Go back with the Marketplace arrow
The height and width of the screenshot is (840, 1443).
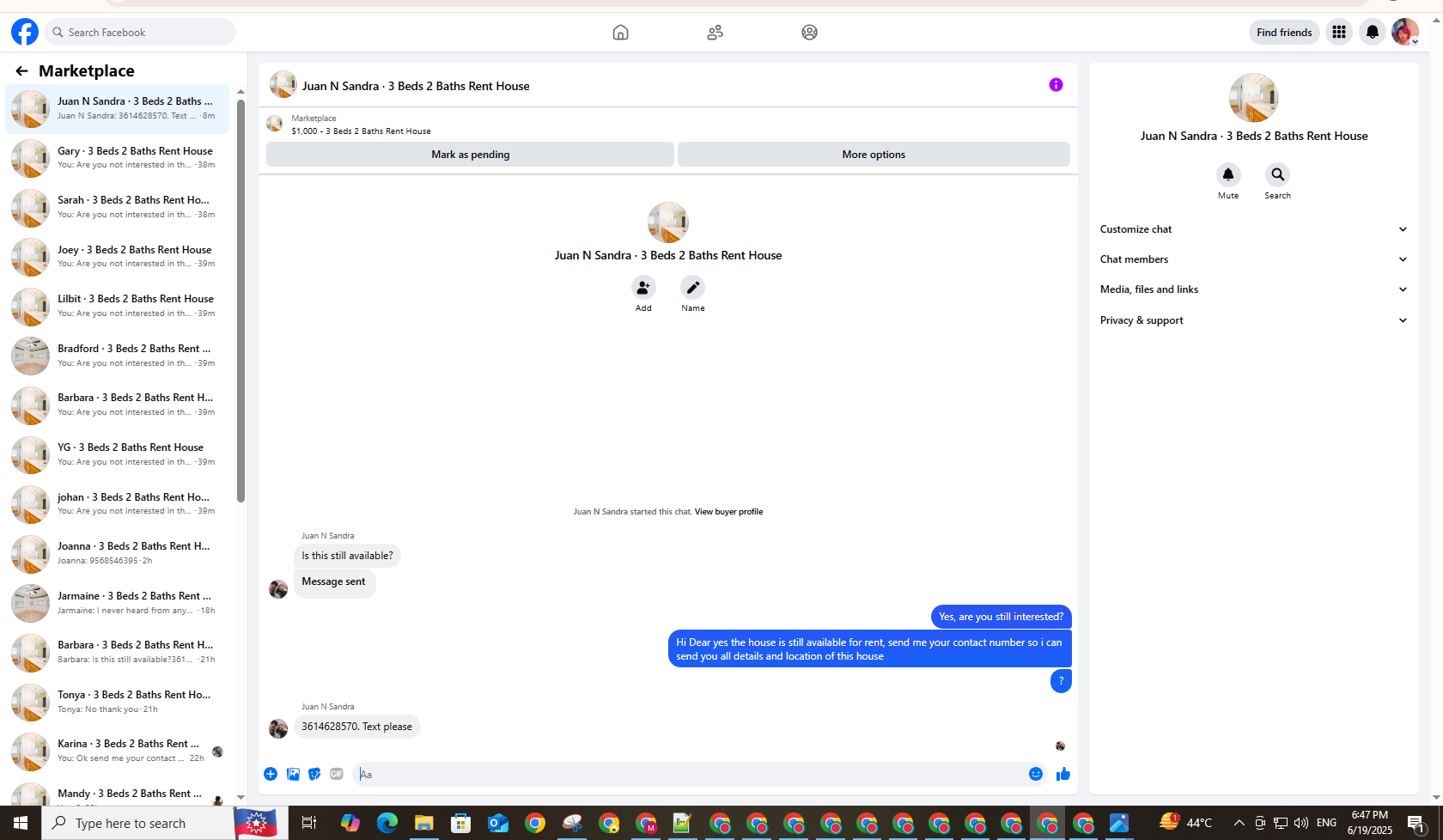21,70
